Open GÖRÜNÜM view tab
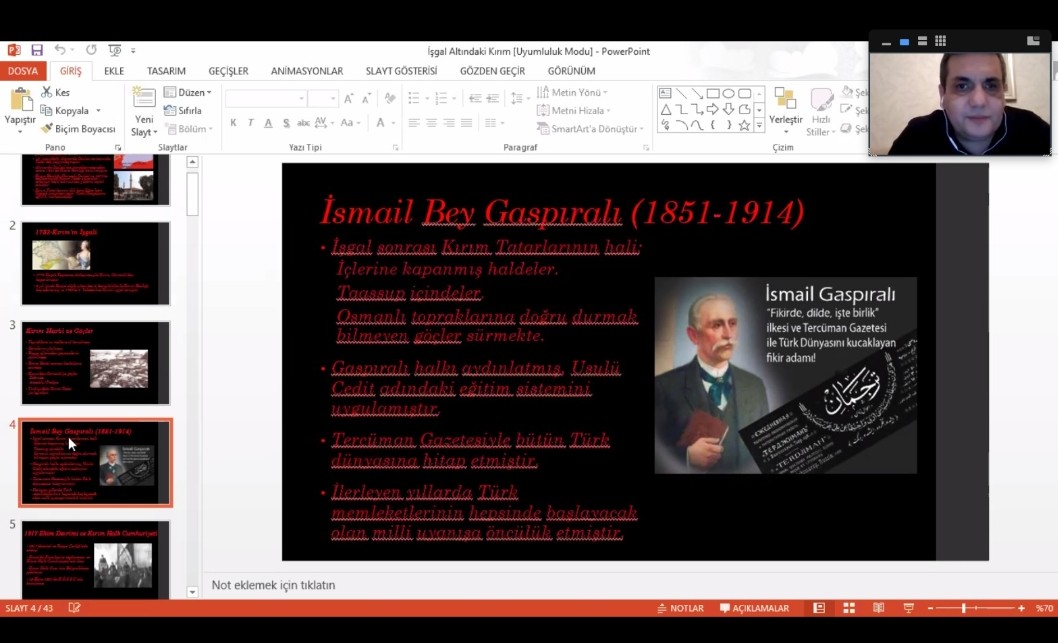The width and height of the screenshot is (1058, 643). pos(572,71)
